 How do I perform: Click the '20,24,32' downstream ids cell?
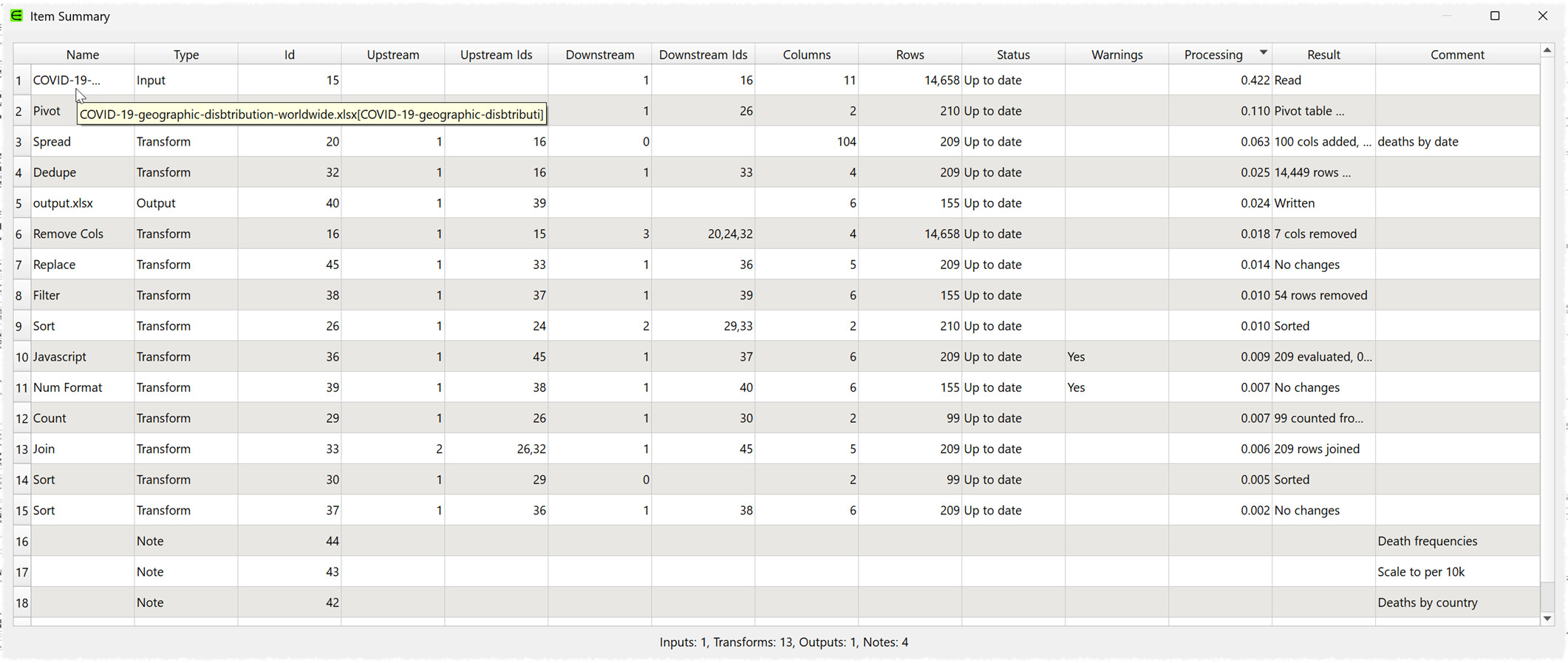[x=703, y=234]
